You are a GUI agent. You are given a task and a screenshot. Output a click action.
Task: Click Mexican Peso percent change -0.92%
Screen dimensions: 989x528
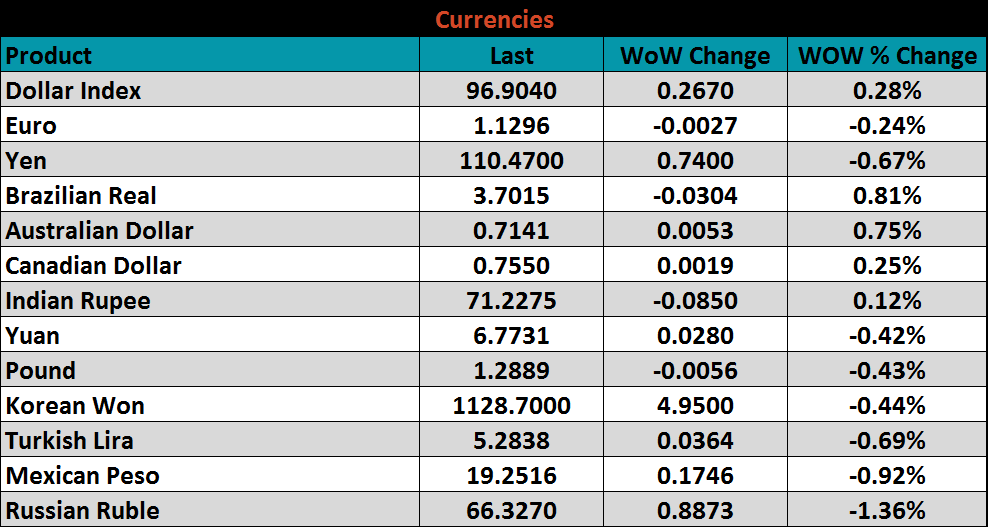(887, 476)
